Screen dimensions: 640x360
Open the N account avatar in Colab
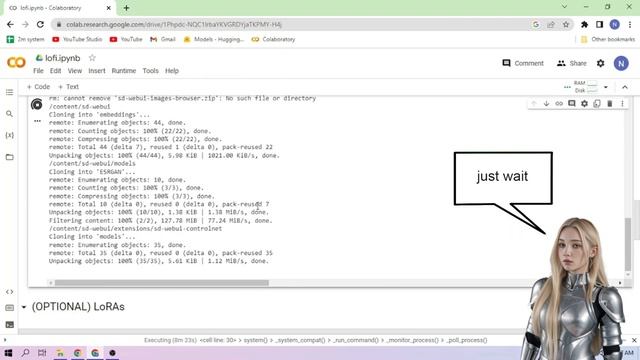pos(621,63)
